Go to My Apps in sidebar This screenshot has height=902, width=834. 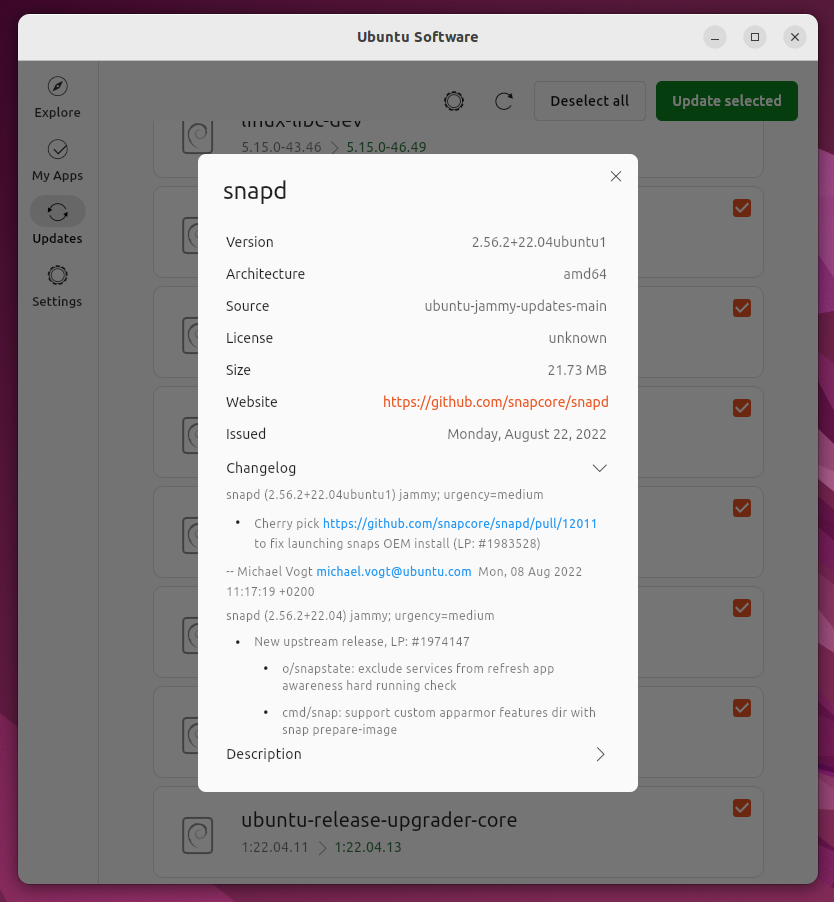pyautogui.click(x=57, y=160)
